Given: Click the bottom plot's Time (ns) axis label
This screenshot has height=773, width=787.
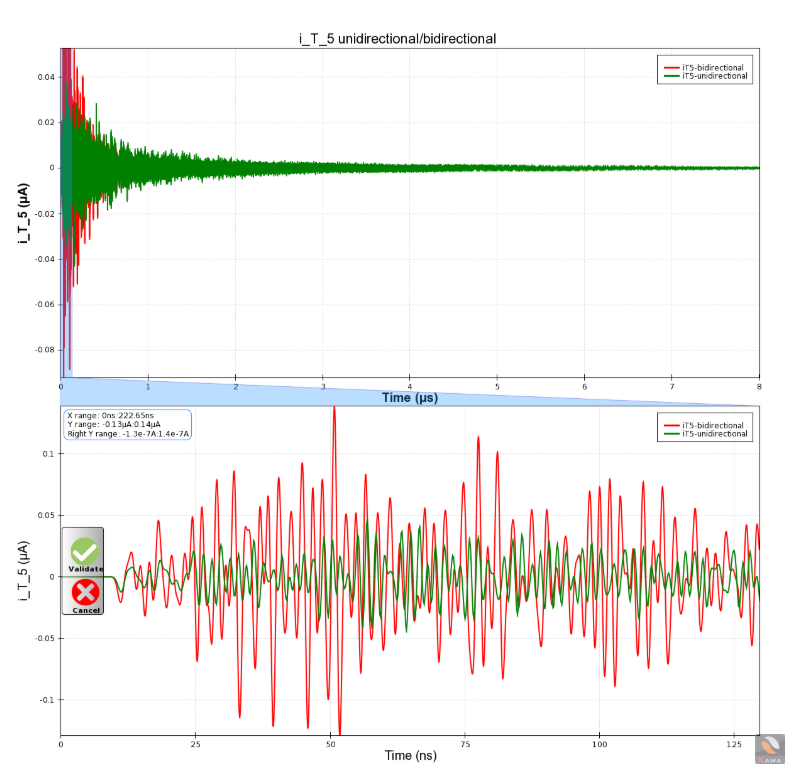Looking at the screenshot, I should (x=409, y=756).
